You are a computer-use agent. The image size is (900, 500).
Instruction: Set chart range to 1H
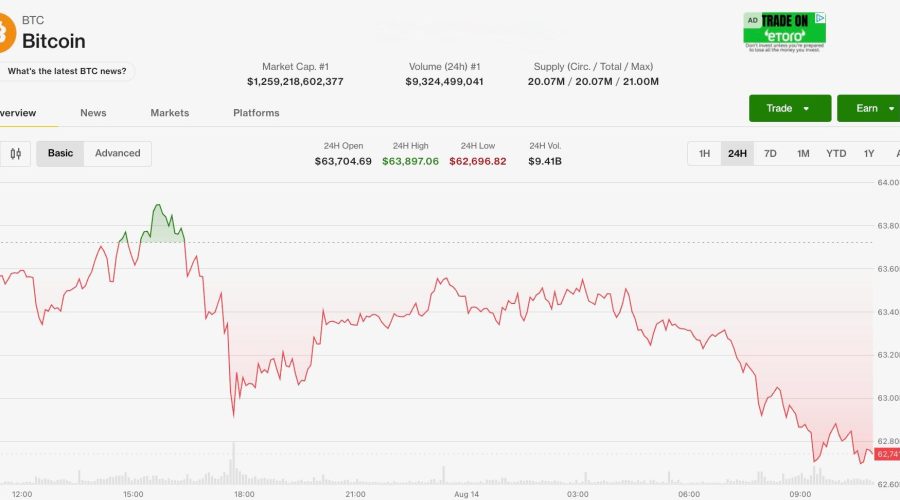[704, 154]
